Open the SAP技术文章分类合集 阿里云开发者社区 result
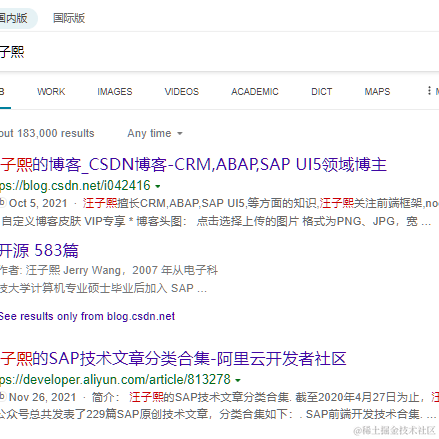The height and width of the screenshot is (439, 439). (x=173, y=359)
